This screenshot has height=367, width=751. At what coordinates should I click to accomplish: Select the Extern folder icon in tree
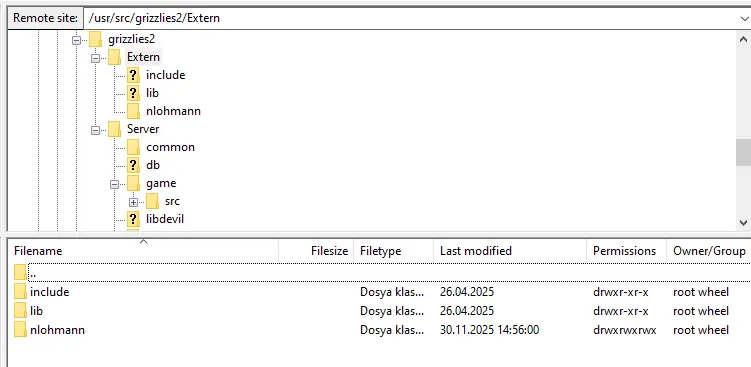(114, 57)
